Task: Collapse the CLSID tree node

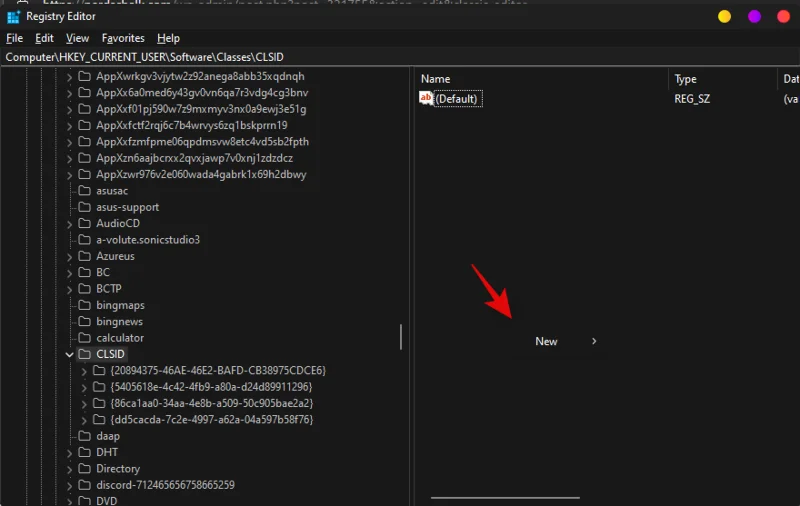Action: point(69,354)
